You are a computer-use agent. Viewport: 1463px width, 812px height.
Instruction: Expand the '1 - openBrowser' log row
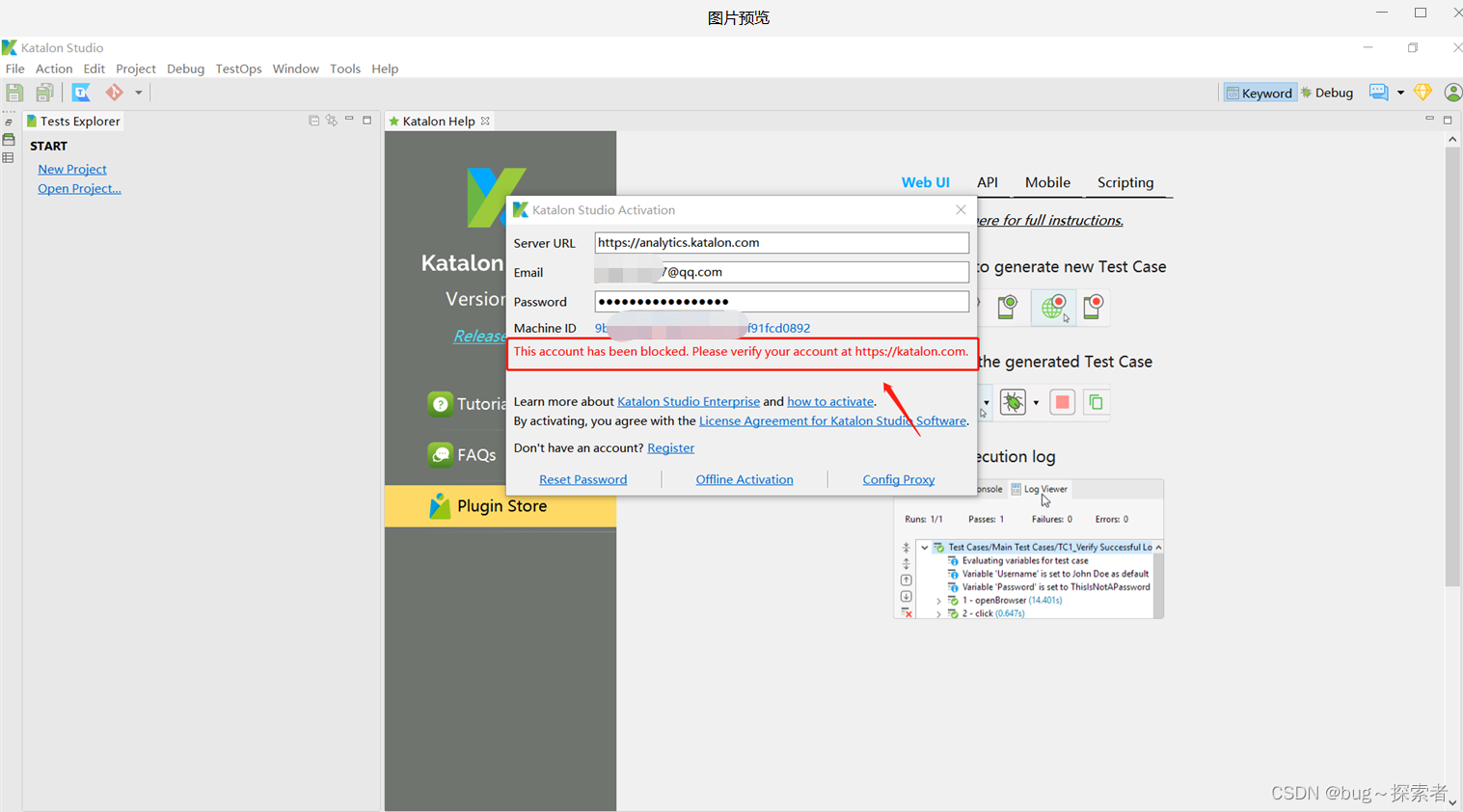(938, 601)
